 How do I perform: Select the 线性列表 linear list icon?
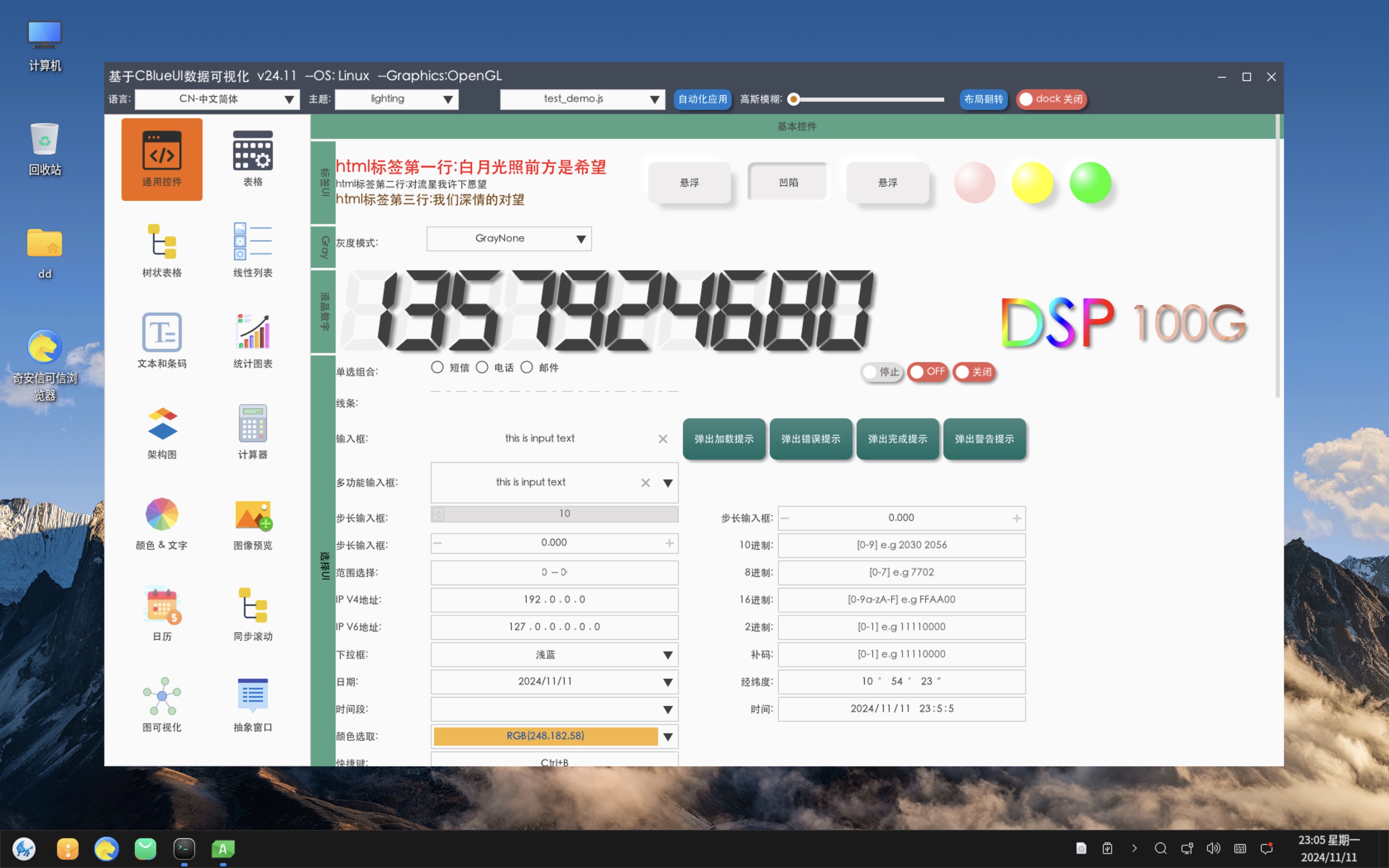coord(253,250)
